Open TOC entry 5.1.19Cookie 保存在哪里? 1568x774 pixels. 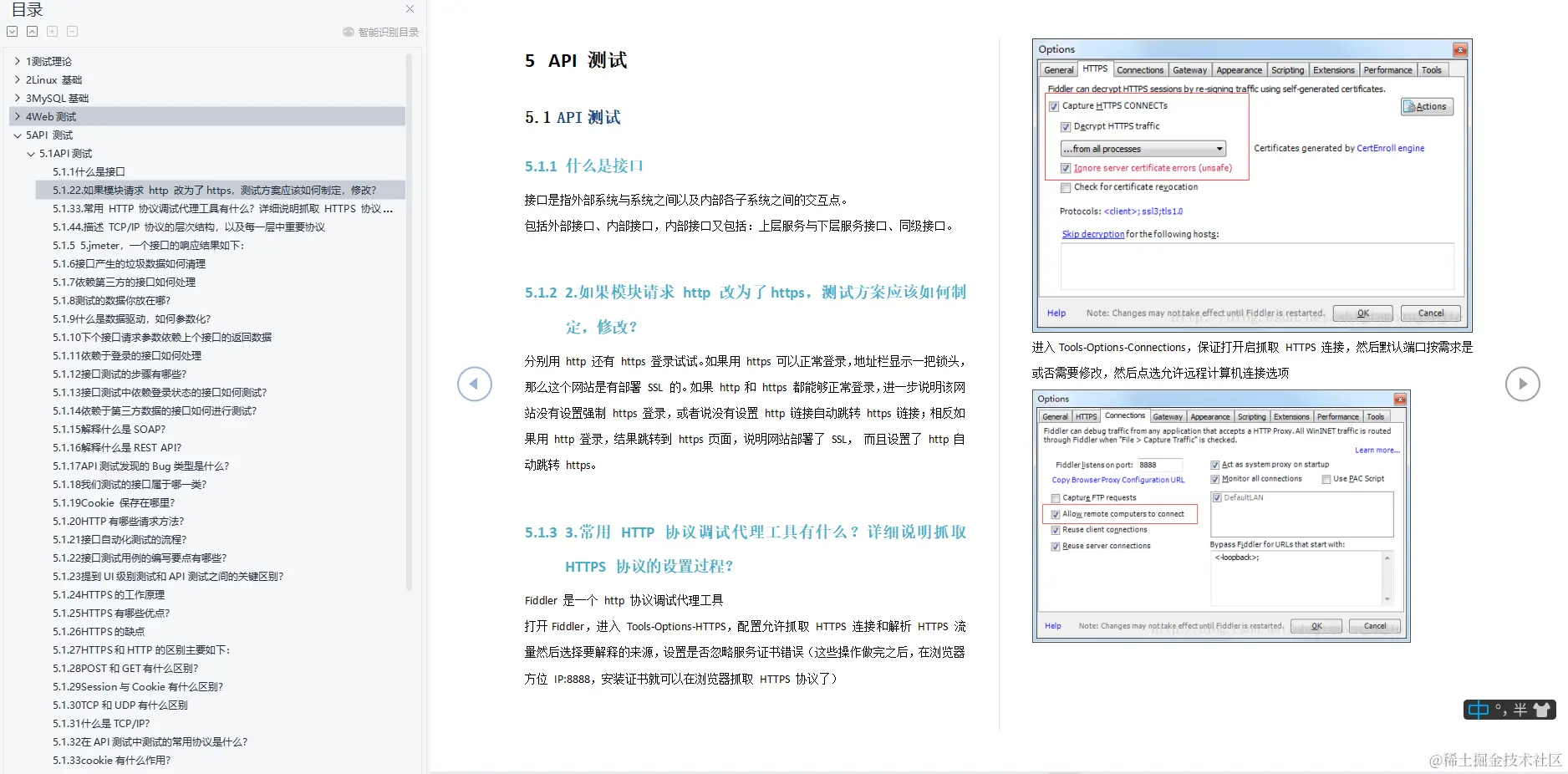114,502
